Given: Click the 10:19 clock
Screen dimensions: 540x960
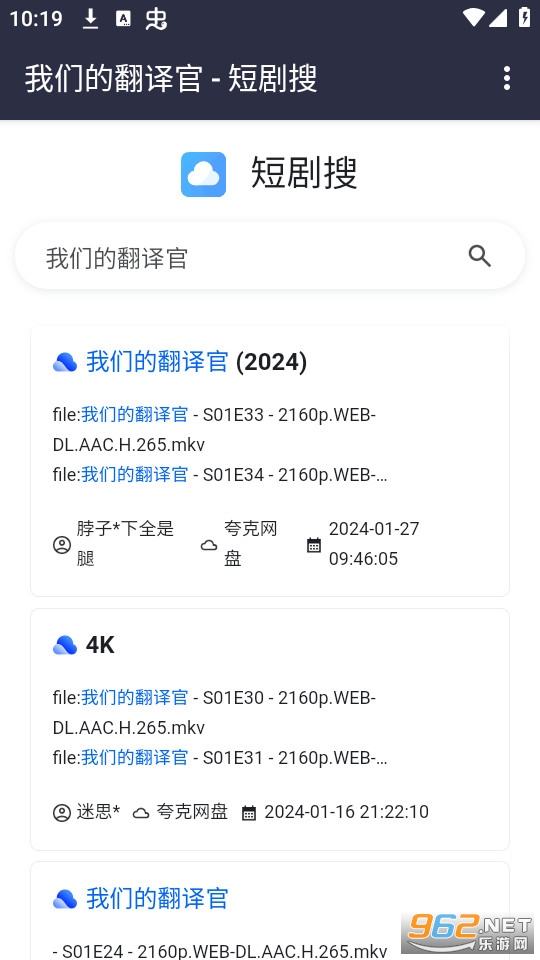Looking at the screenshot, I should [36, 19].
